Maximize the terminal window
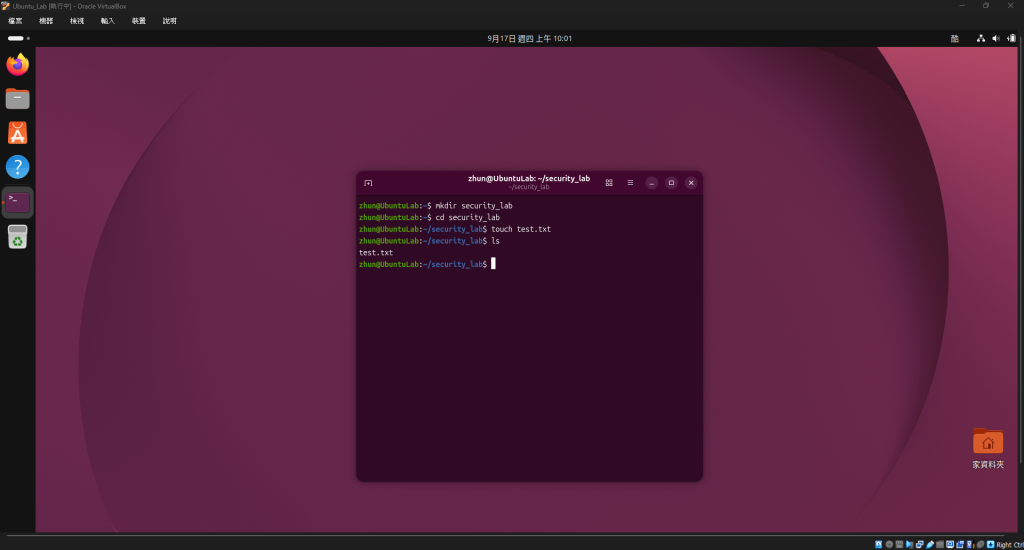The image size is (1024, 550). (x=671, y=183)
